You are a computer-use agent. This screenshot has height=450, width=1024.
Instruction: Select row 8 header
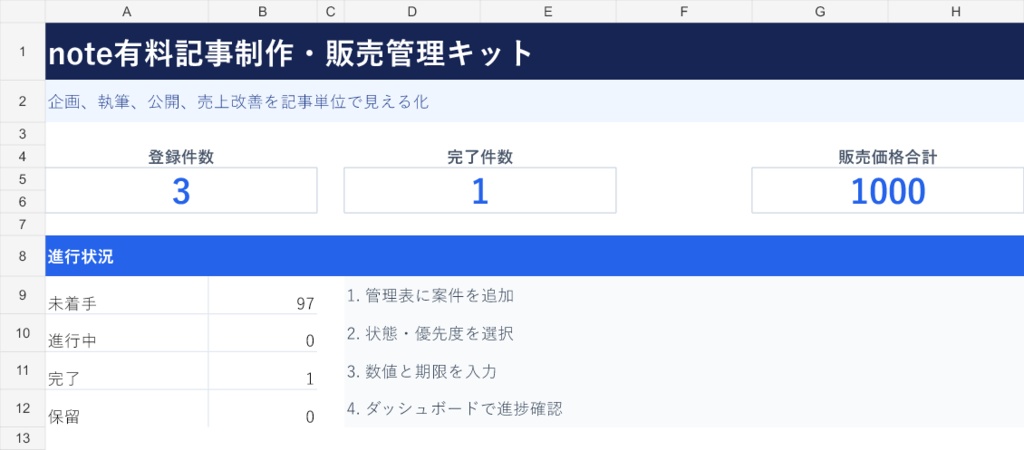point(23,256)
